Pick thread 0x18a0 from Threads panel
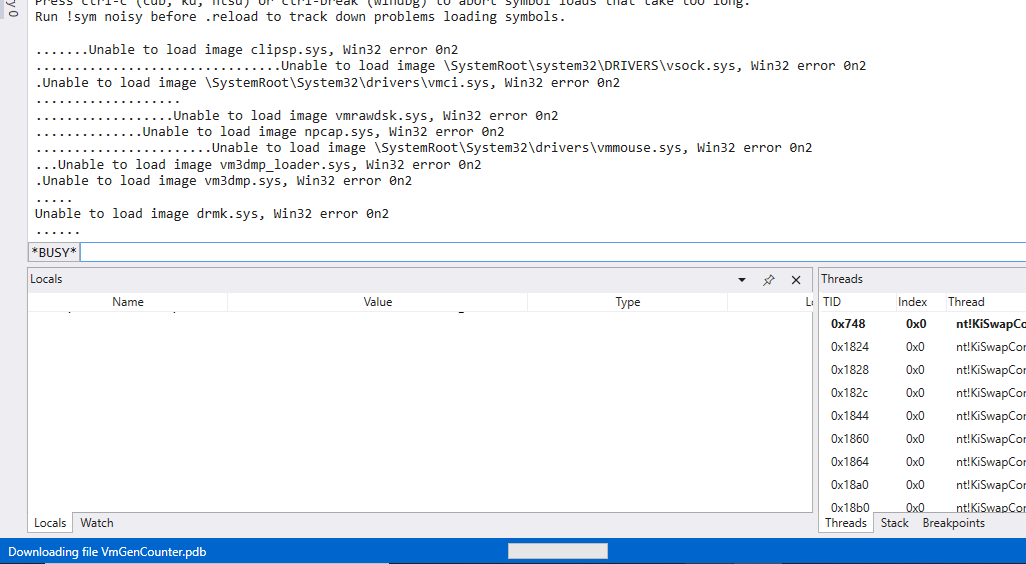This screenshot has width=1026, height=564. (x=850, y=485)
